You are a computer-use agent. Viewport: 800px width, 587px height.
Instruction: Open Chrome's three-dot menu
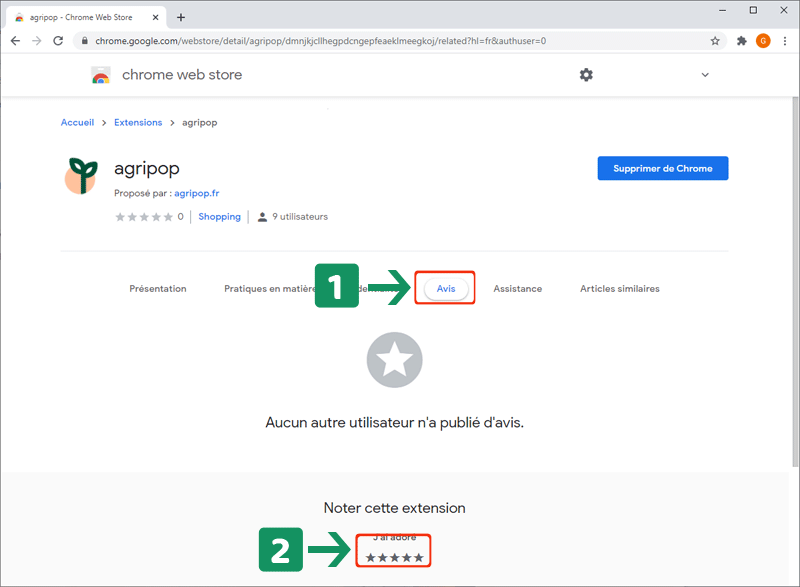pos(785,41)
